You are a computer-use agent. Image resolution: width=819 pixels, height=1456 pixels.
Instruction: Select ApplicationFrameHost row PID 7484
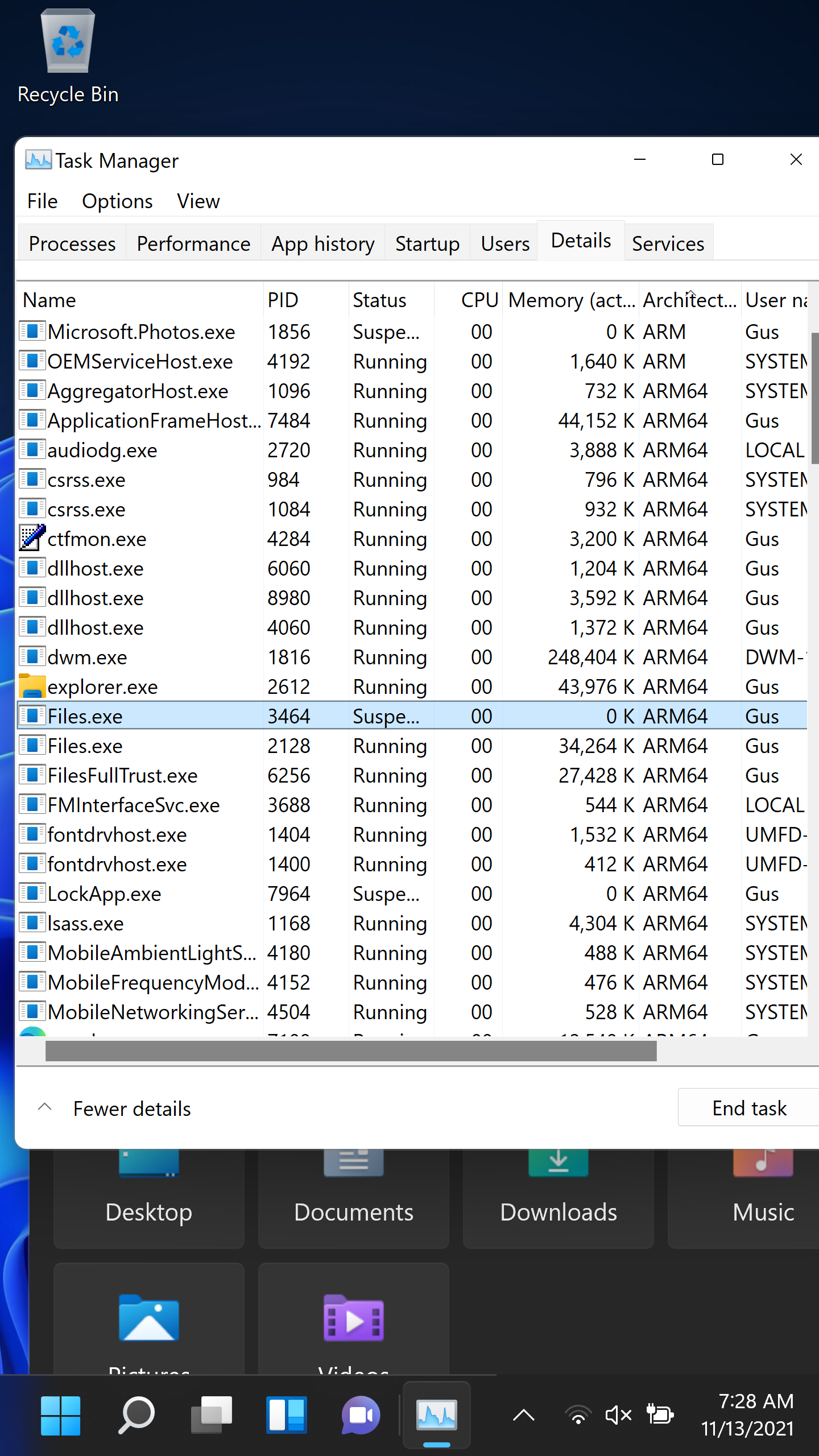tap(412, 420)
